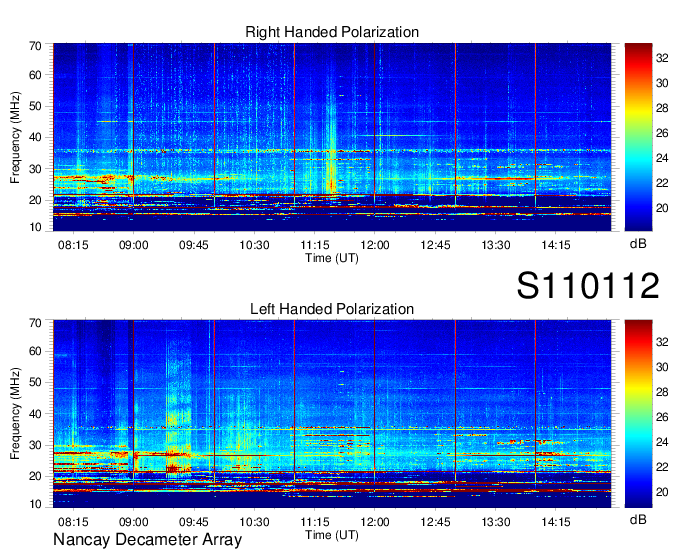Click the "30" value on lower color bar
The height and width of the screenshot is (552, 680).
click(662, 367)
